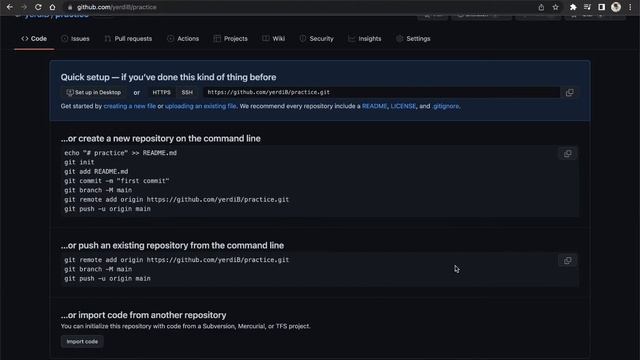The image size is (640, 360).
Task: Open the Pull requests tab
Action: (128, 39)
